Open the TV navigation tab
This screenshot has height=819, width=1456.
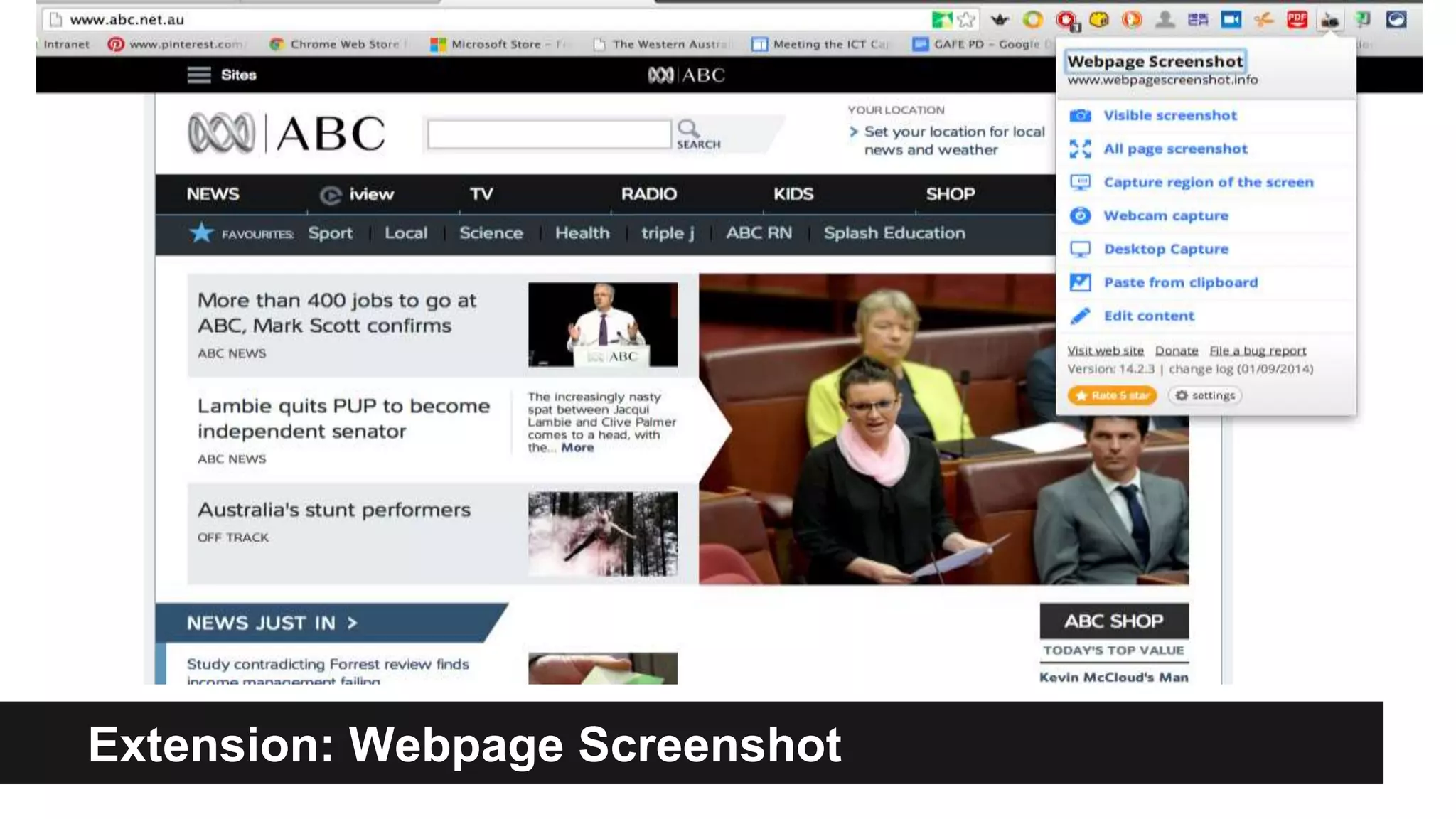click(x=481, y=194)
